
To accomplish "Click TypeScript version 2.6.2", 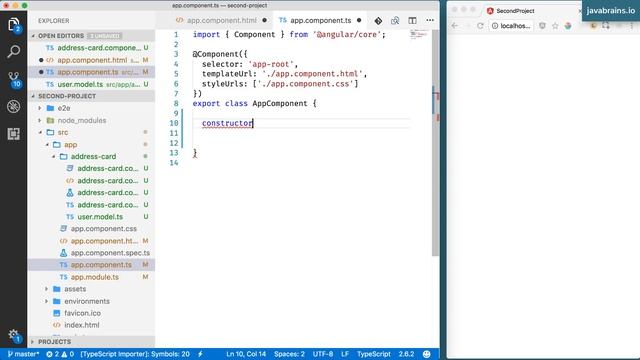I will click(406, 354).
